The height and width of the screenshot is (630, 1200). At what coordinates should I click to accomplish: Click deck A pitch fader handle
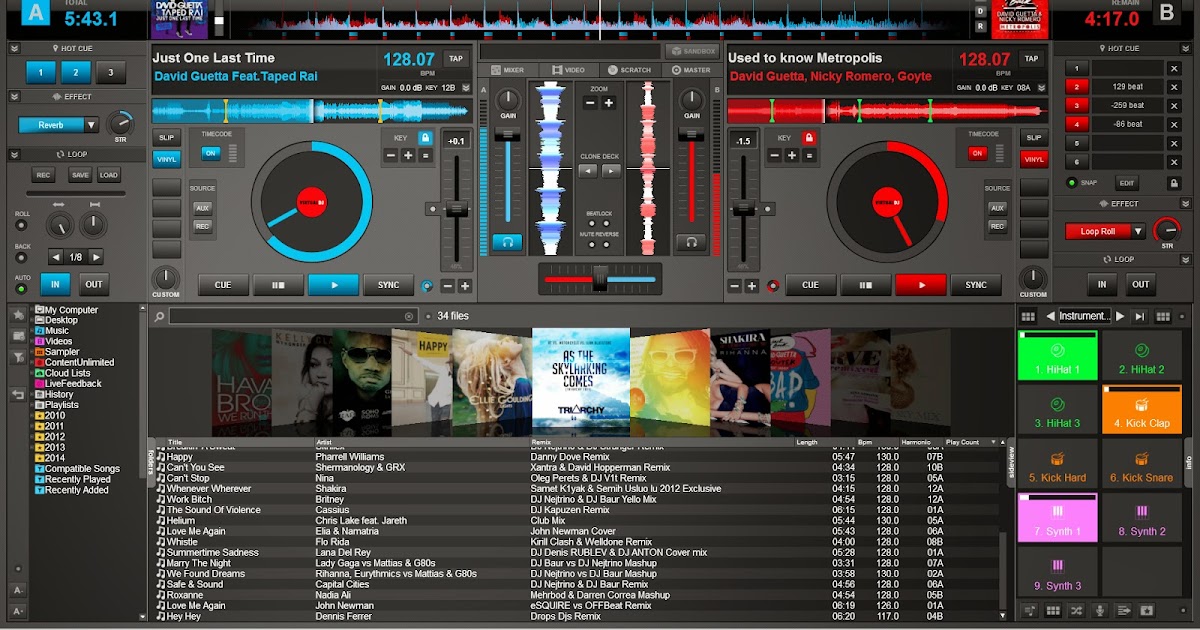(457, 209)
